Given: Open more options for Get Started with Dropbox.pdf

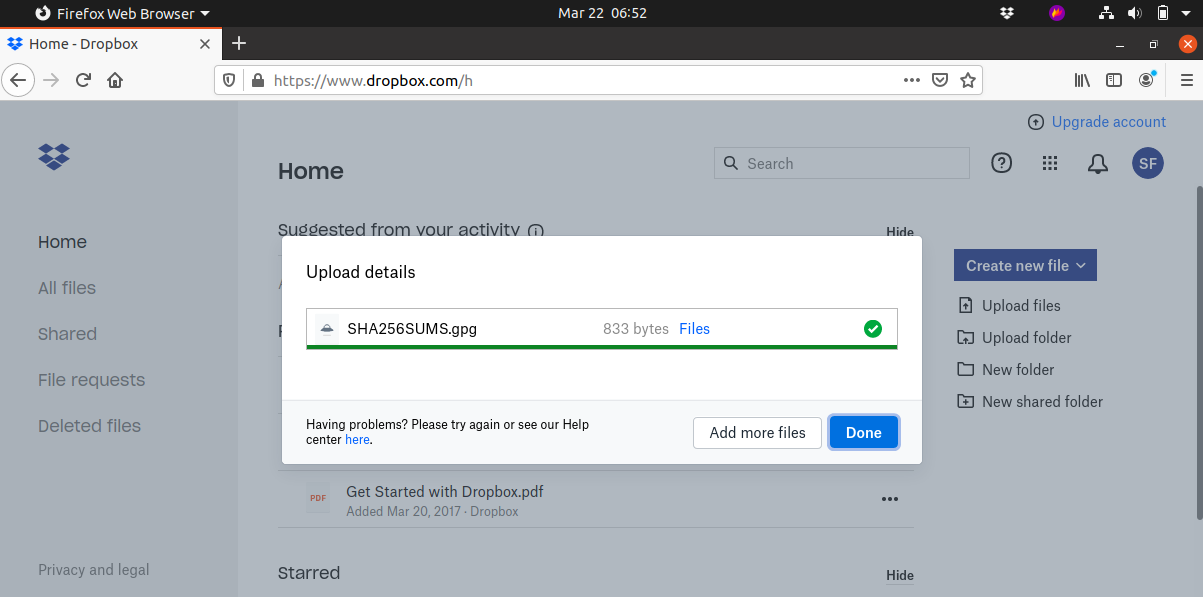Looking at the screenshot, I should click(x=890, y=499).
